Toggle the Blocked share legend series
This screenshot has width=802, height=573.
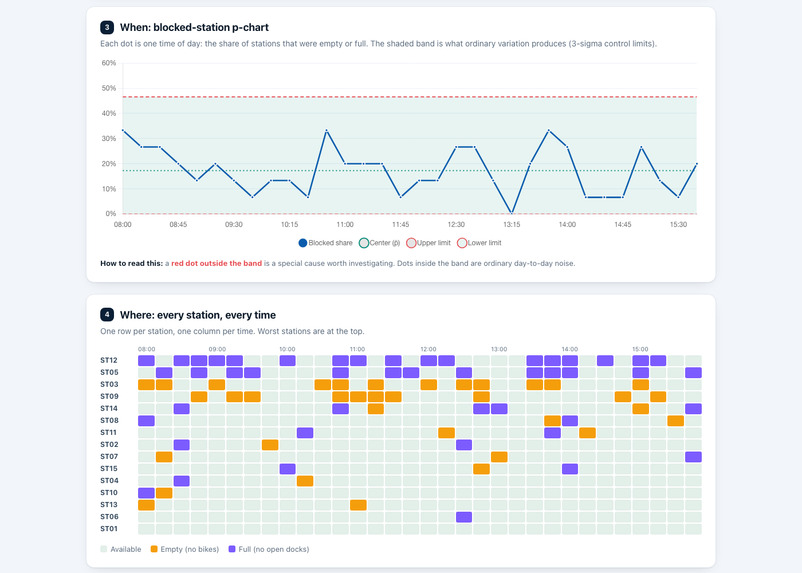(325, 243)
